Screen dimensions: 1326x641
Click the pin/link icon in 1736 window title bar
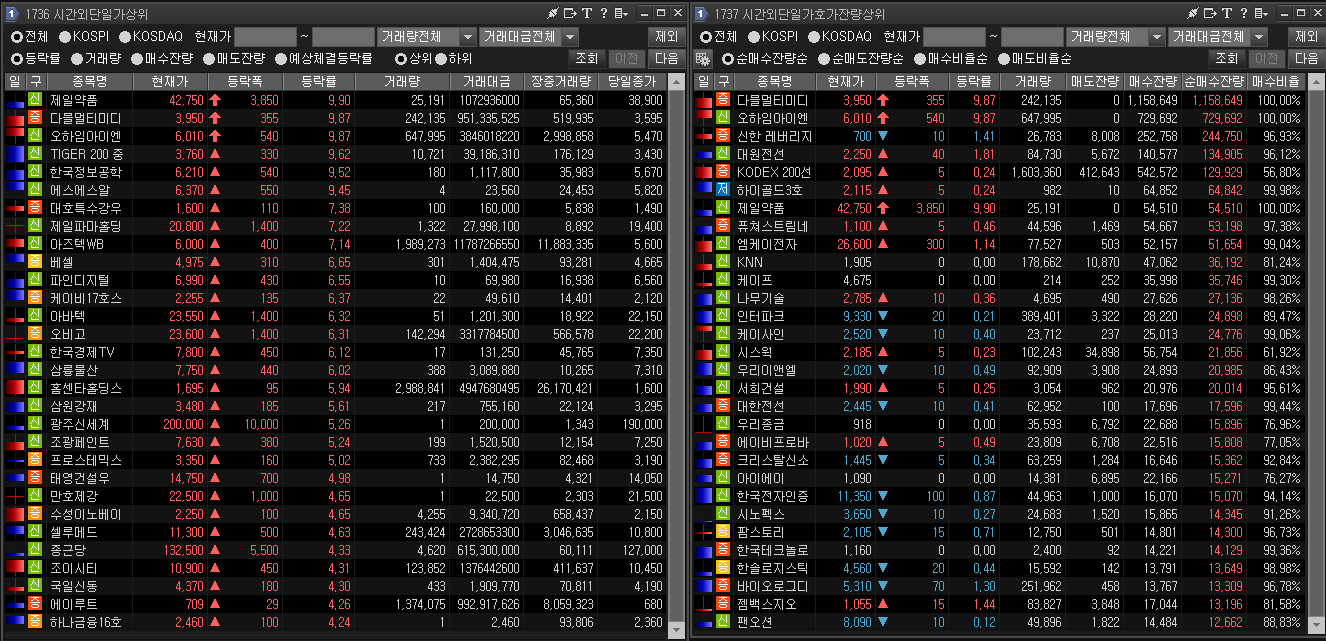click(553, 13)
